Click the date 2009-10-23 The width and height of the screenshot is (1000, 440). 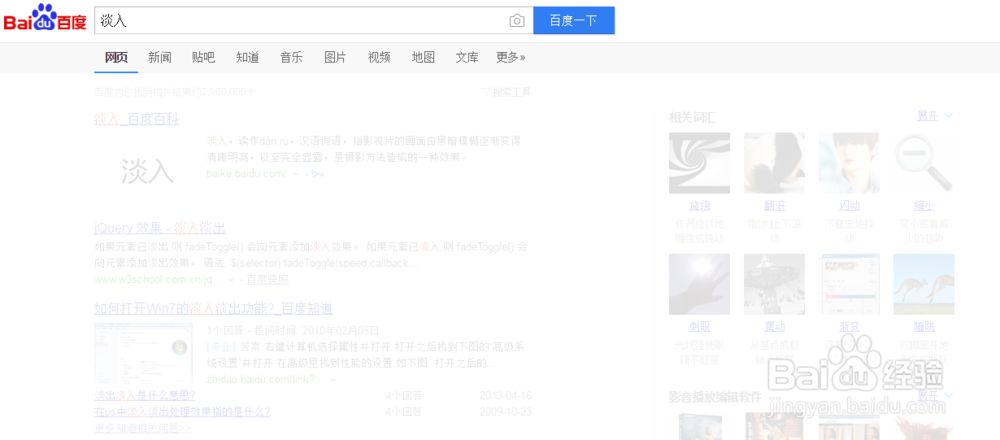point(506,412)
